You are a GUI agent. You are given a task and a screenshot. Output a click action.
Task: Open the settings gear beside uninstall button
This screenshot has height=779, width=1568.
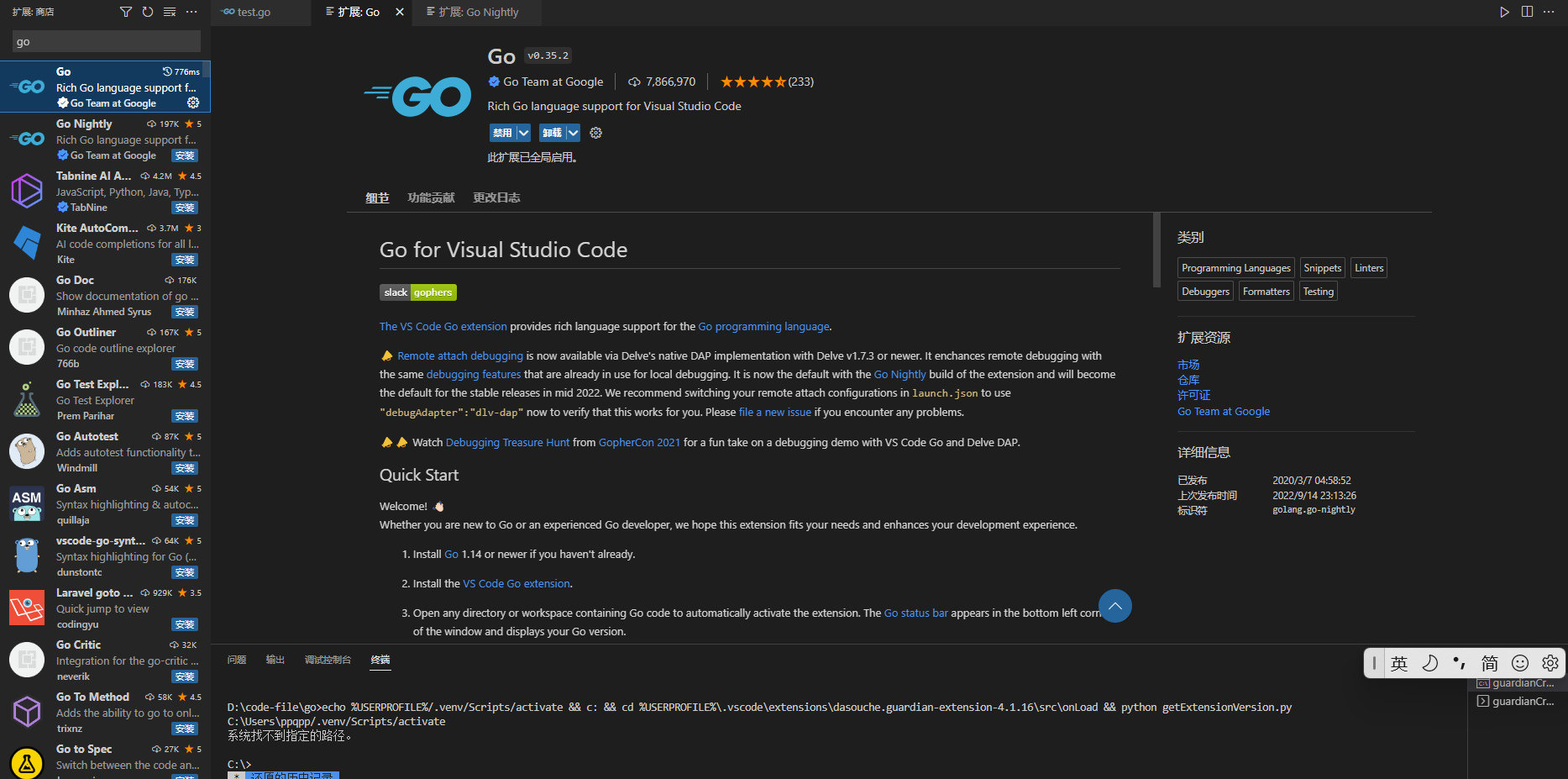[x=596, y=133]
